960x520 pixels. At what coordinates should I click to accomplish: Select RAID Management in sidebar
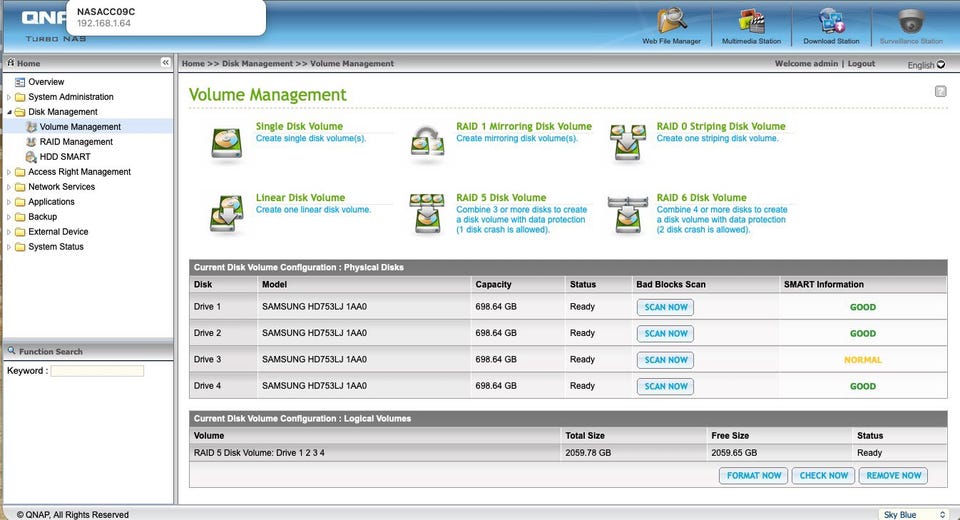click(76, 142)
